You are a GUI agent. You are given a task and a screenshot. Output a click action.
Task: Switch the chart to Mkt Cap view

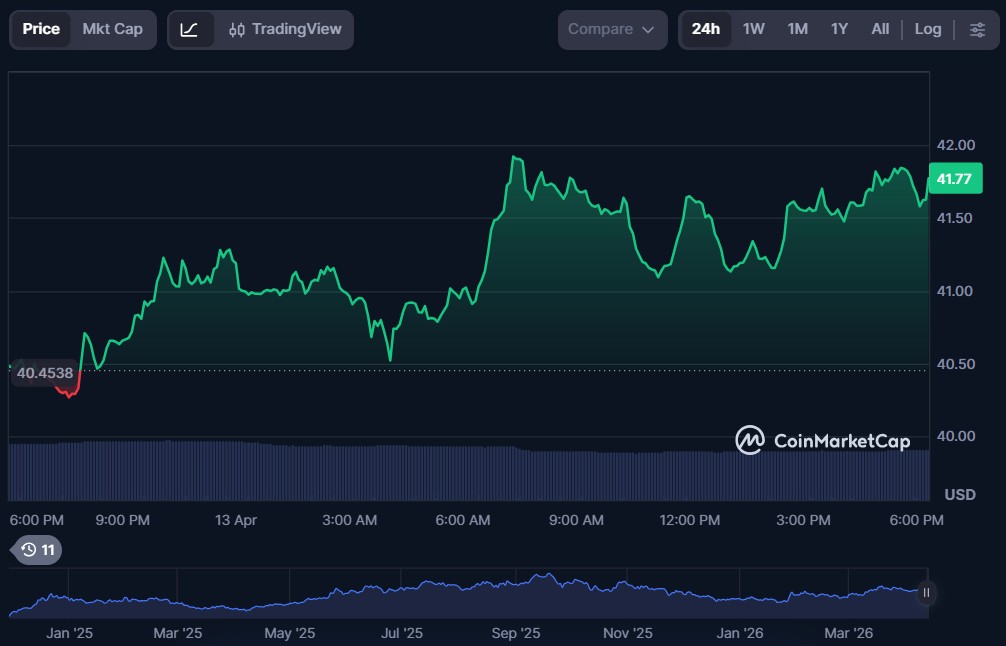(112, 30)
